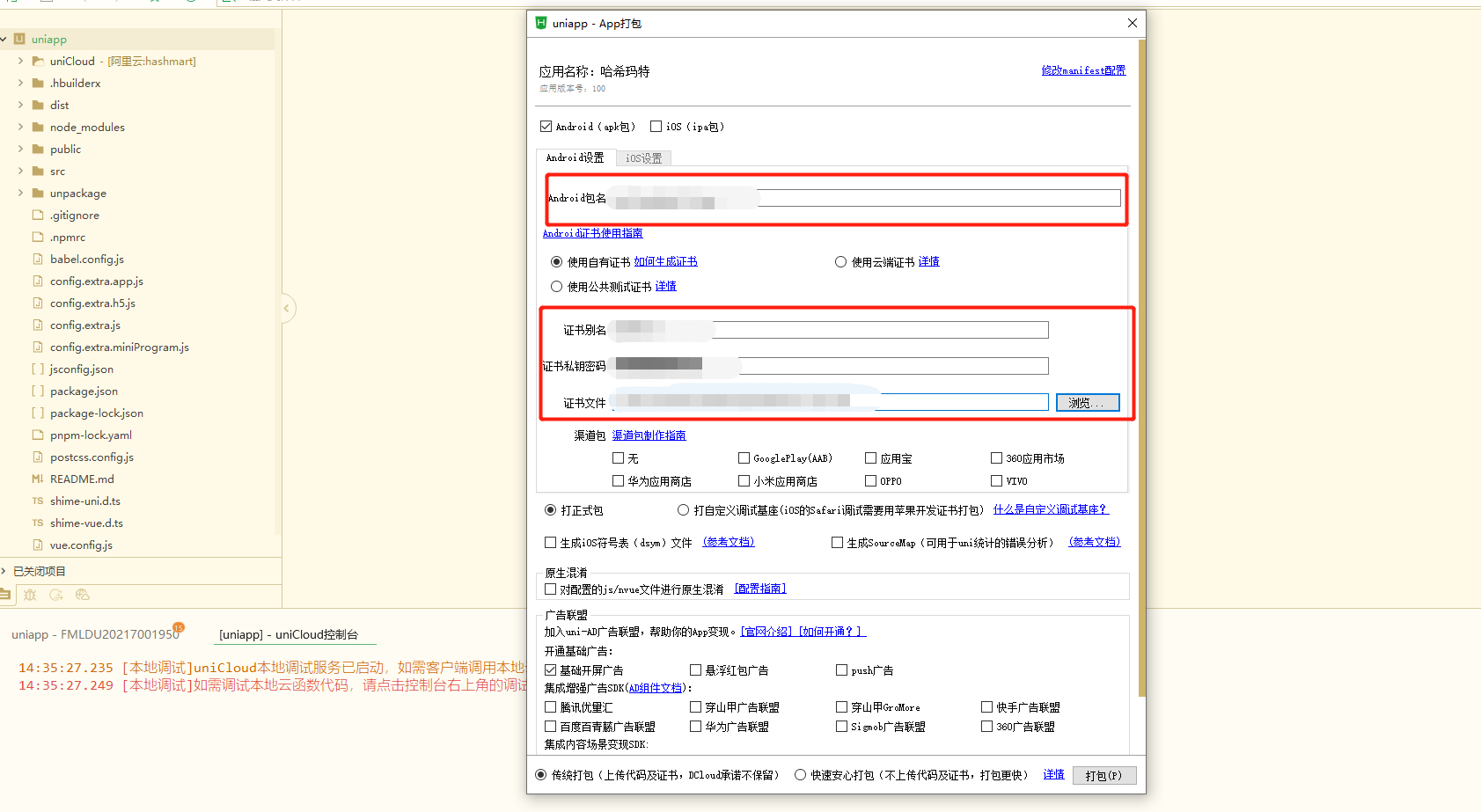Expand the src folder

[21, 172]
